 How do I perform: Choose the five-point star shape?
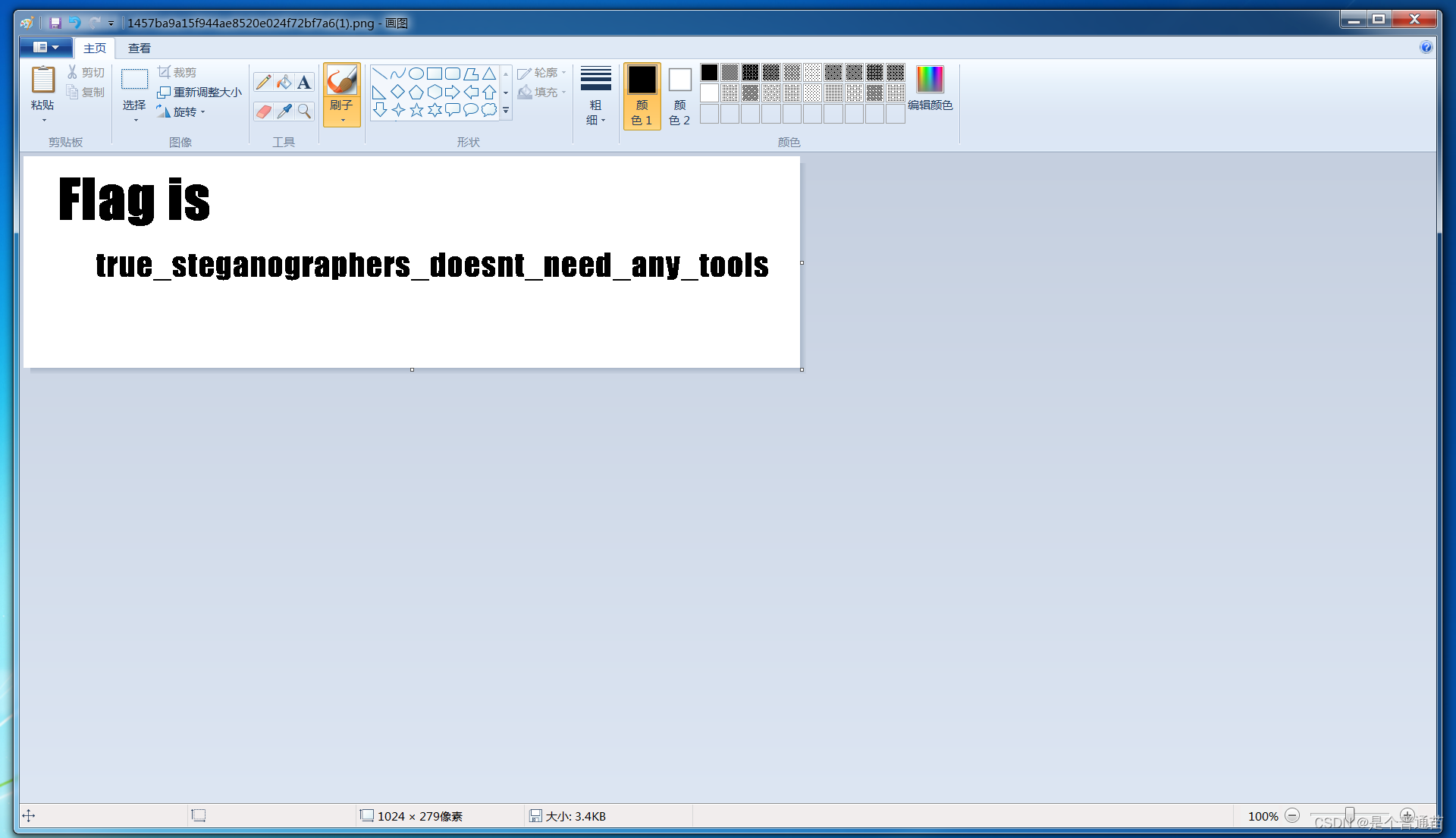[416, 111]
